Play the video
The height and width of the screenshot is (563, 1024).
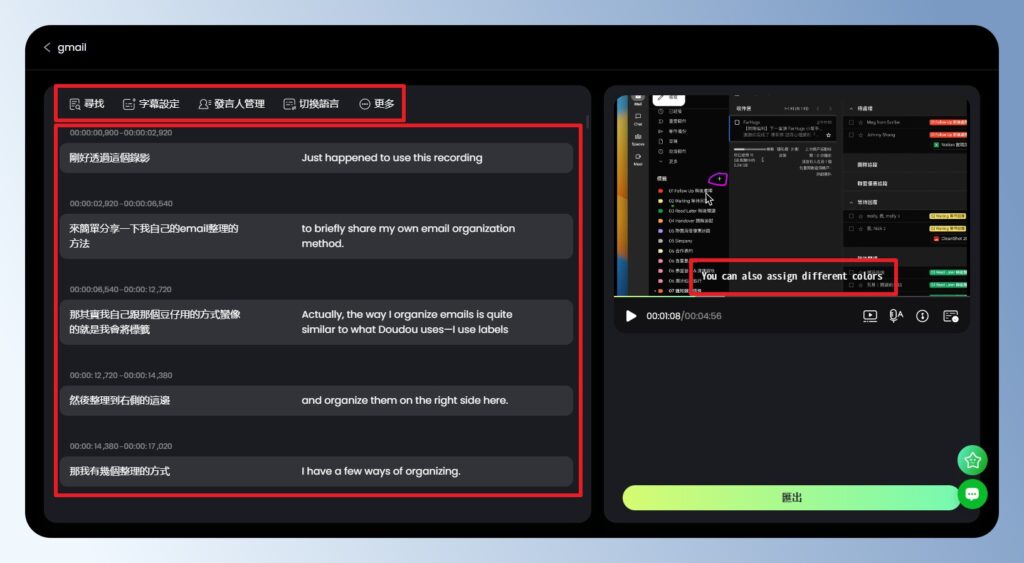tap(630, 316)
